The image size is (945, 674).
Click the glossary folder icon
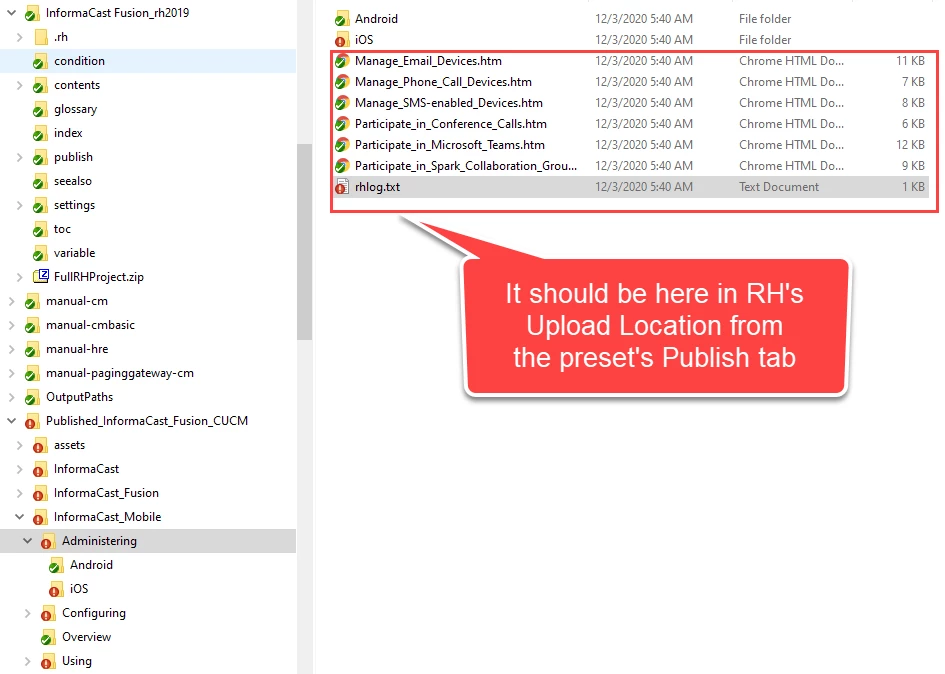(40, 110)
